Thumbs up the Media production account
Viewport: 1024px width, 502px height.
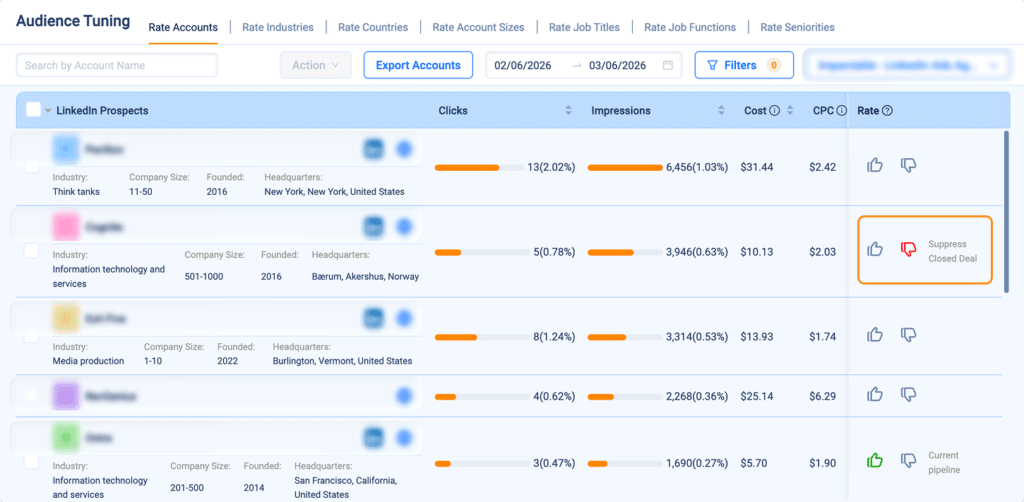click(x=874, y=335)
